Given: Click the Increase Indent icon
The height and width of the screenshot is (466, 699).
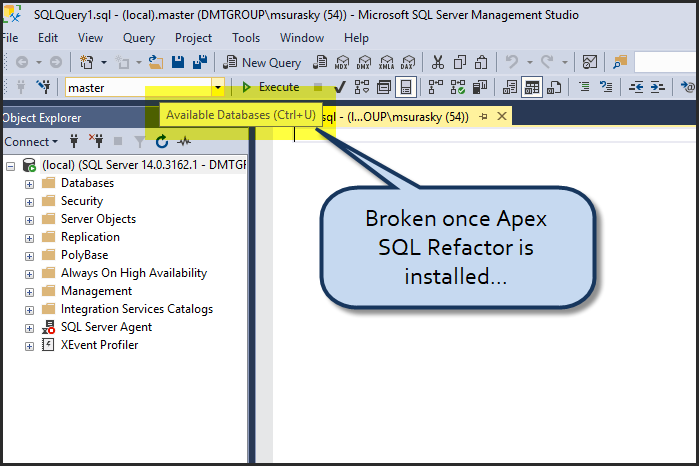Looking at the screenshot, I should tap(658, 87).
